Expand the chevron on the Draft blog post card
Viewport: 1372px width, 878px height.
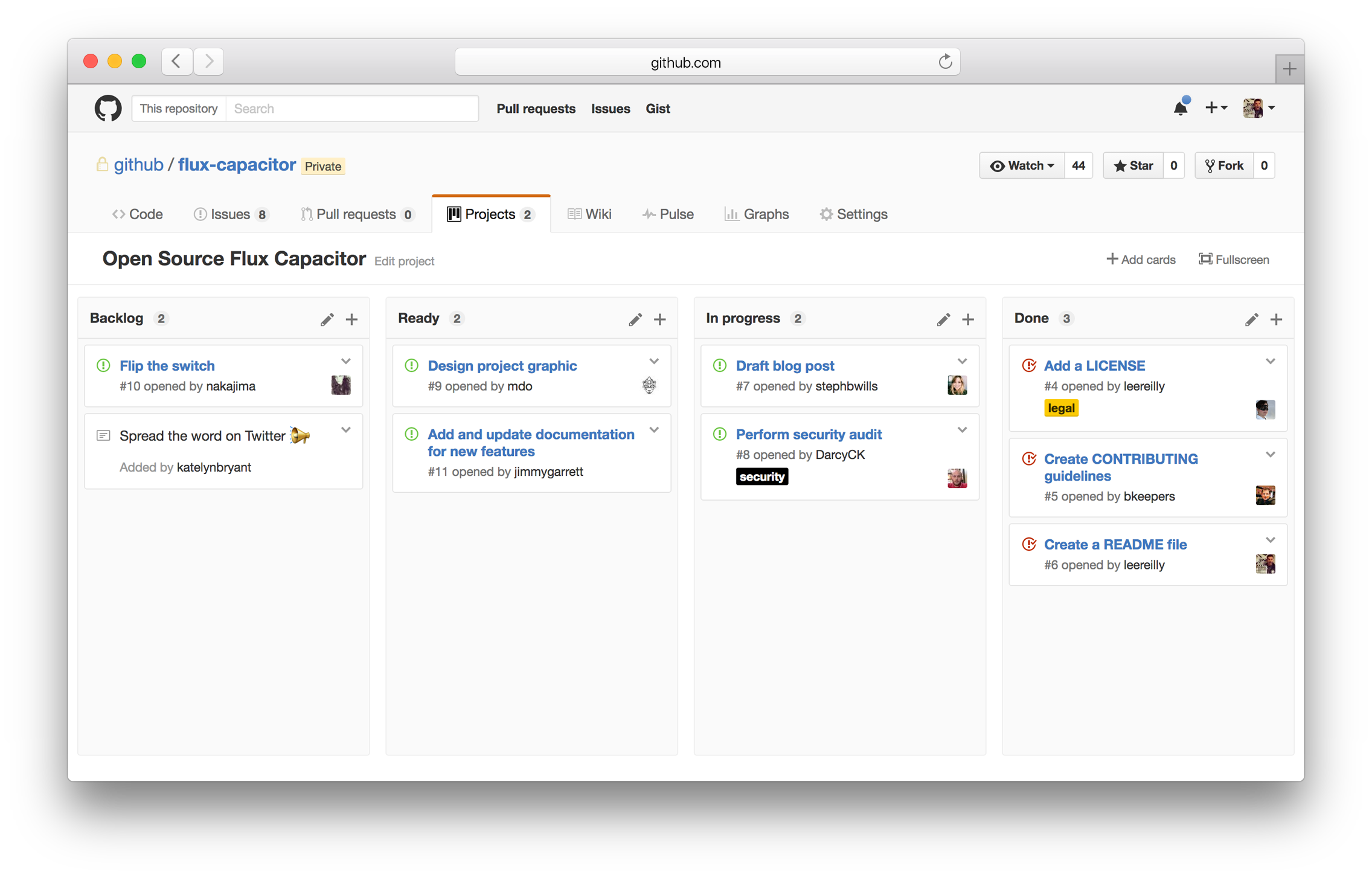tap(962, 361)
